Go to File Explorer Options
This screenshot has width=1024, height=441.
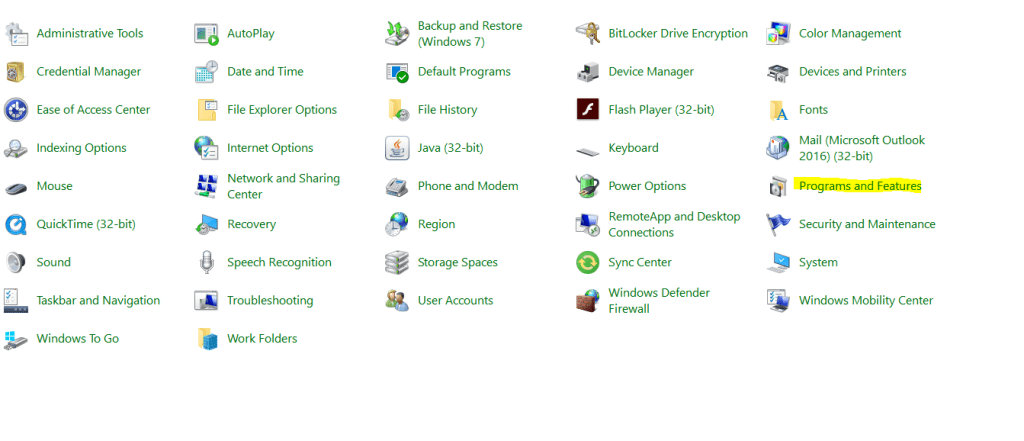point(282,110)
